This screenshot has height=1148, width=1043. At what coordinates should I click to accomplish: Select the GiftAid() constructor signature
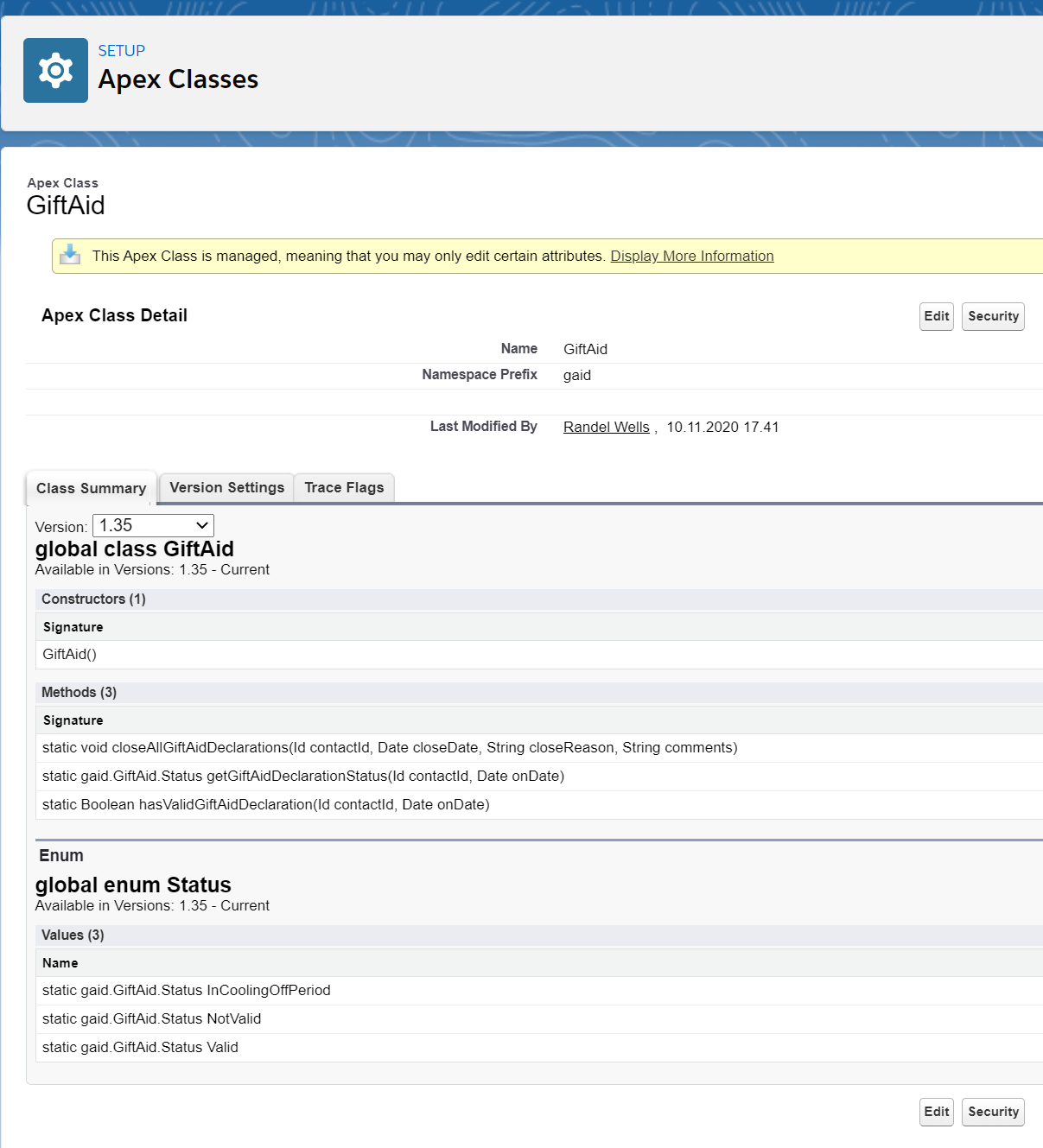68,654
